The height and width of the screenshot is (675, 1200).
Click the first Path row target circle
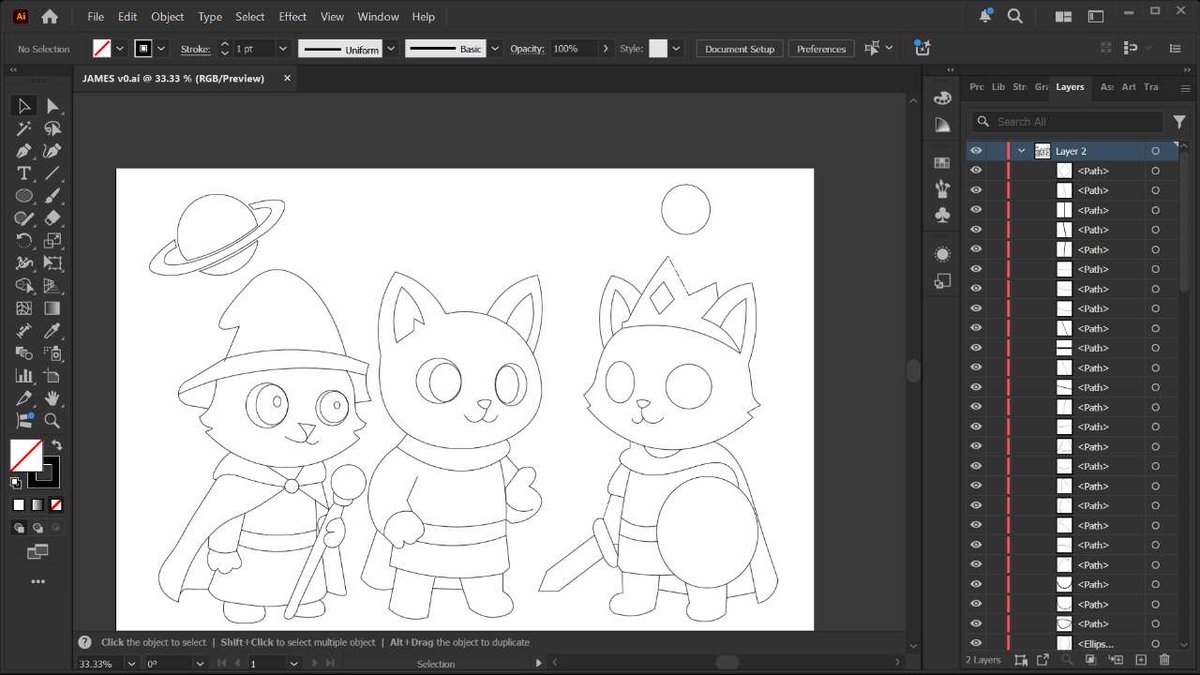point(1155,171)
